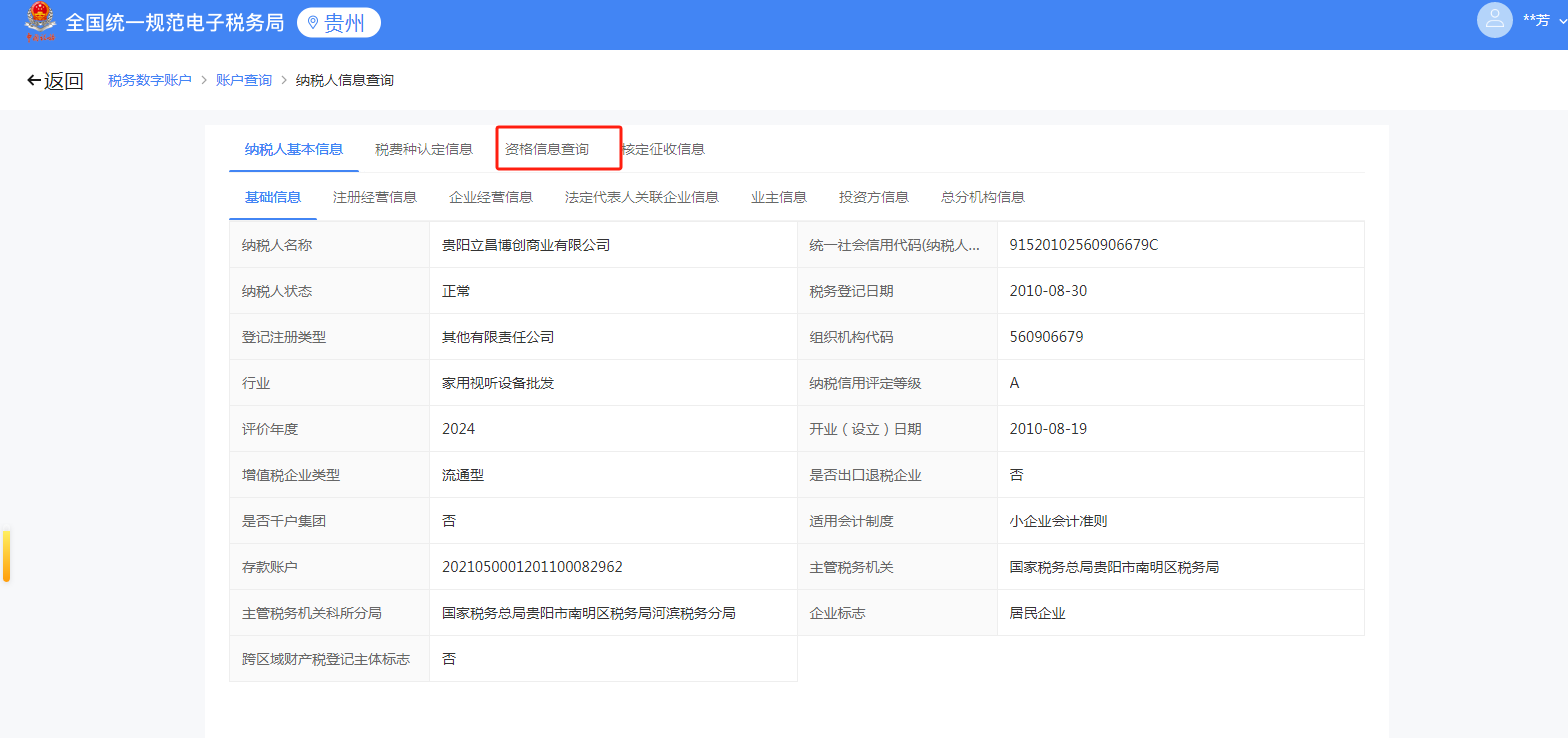Click the location pin icon beside 贵州
Viewport: 1568px width, 738px height.
click(312, 23)
